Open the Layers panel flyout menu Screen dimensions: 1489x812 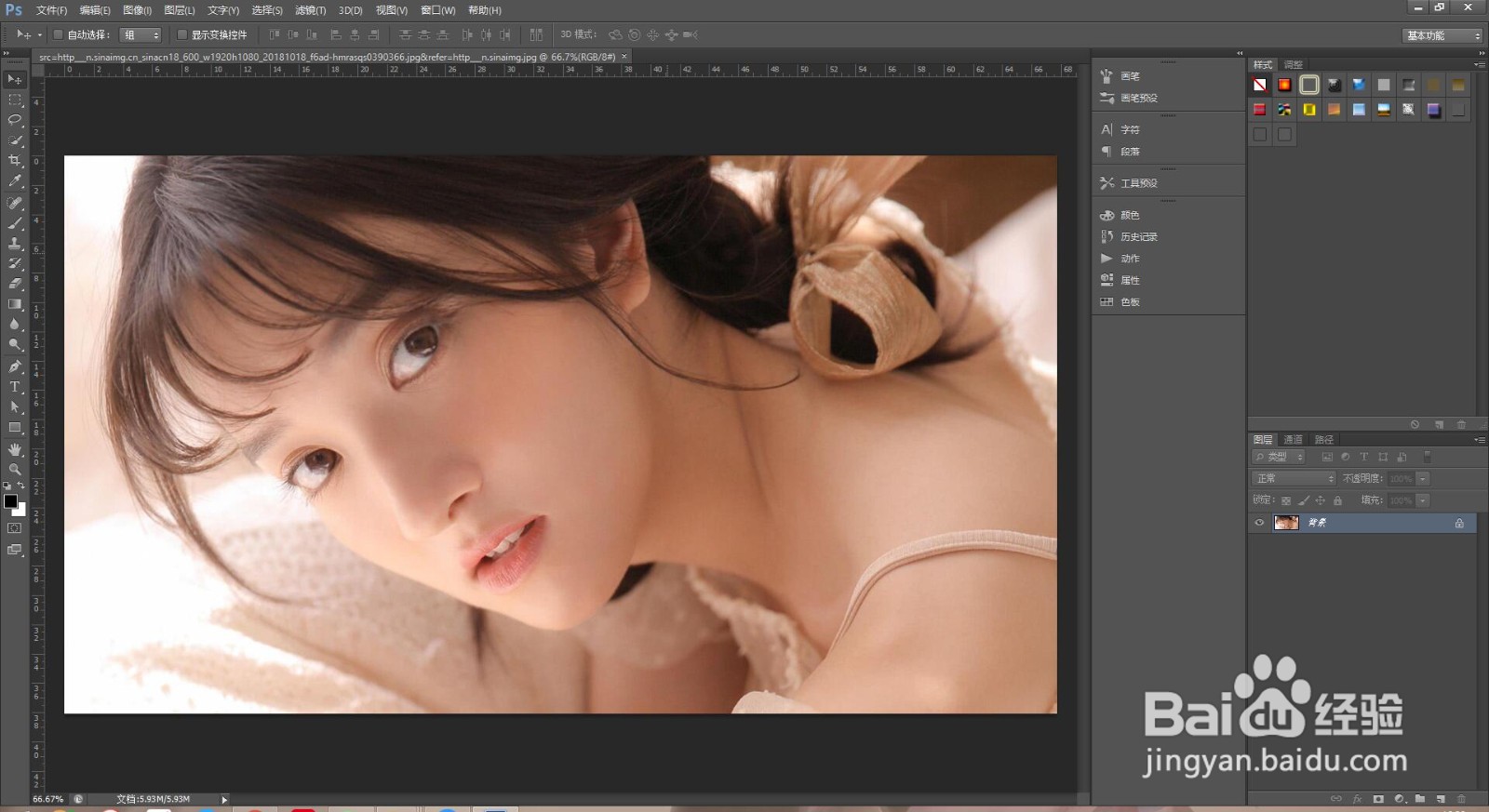1479,440
